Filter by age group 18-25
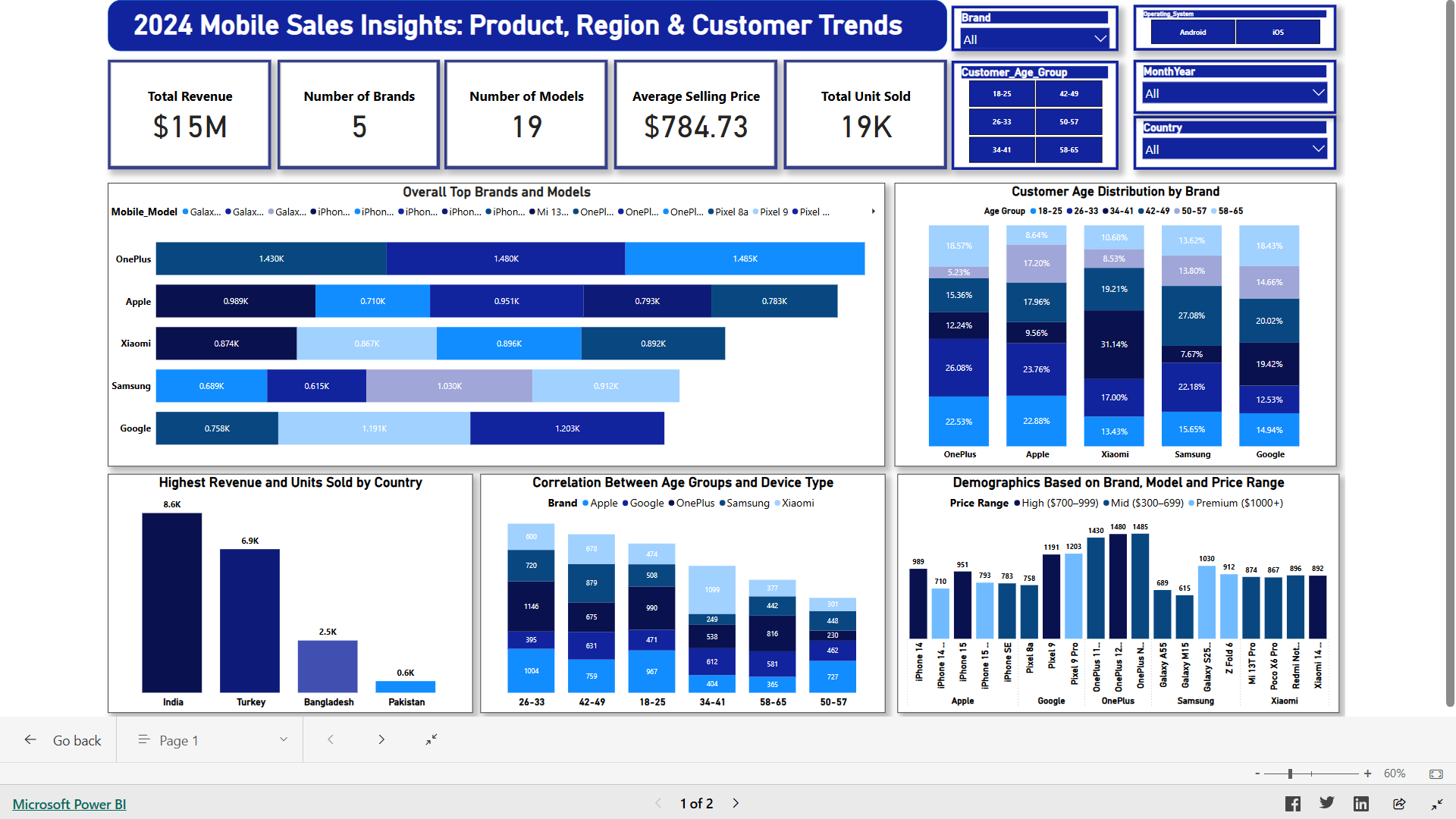This screenshot has height=819, width=1456. (1002, 94)
